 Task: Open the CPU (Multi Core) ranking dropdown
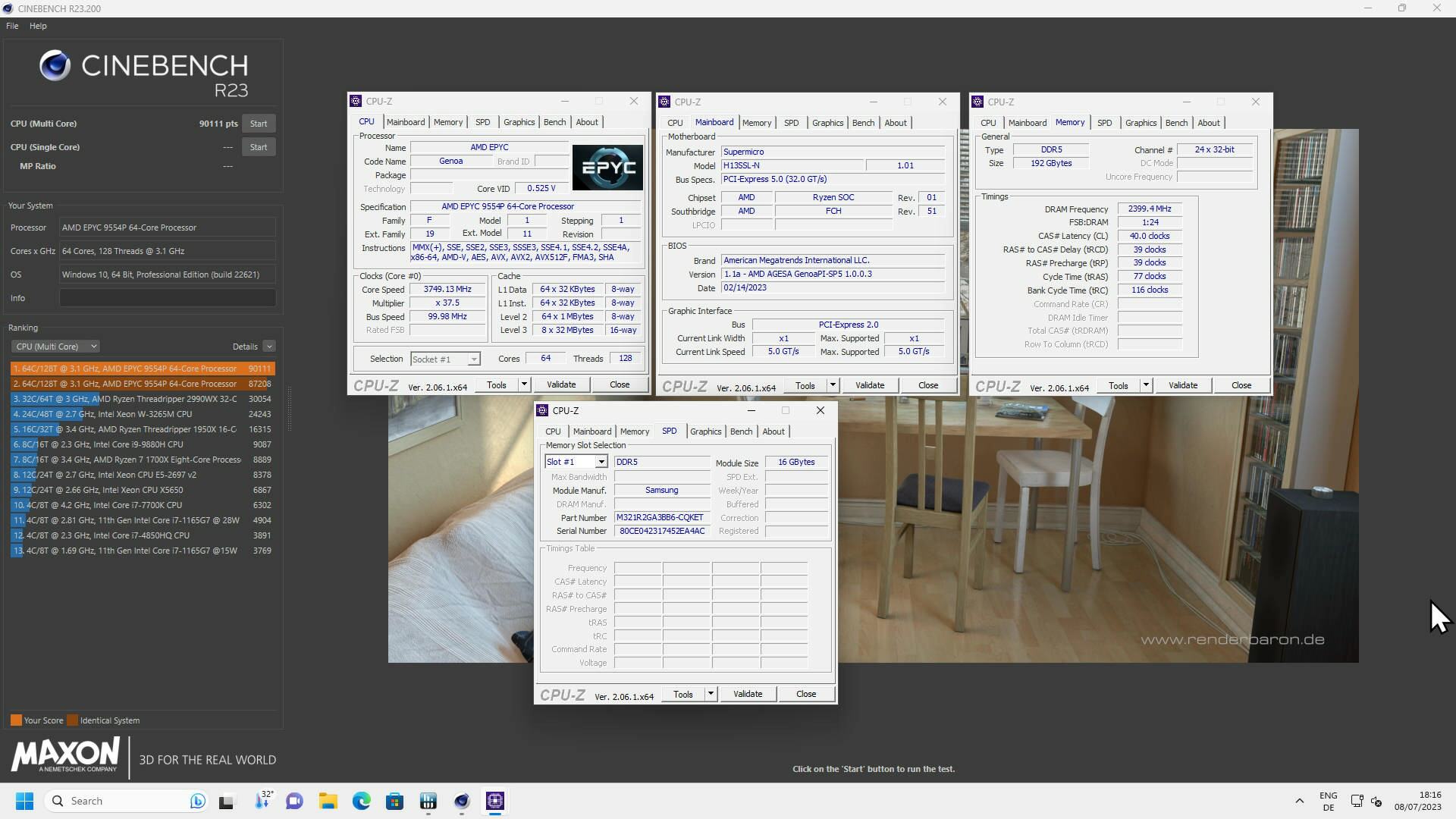[55, 347]
